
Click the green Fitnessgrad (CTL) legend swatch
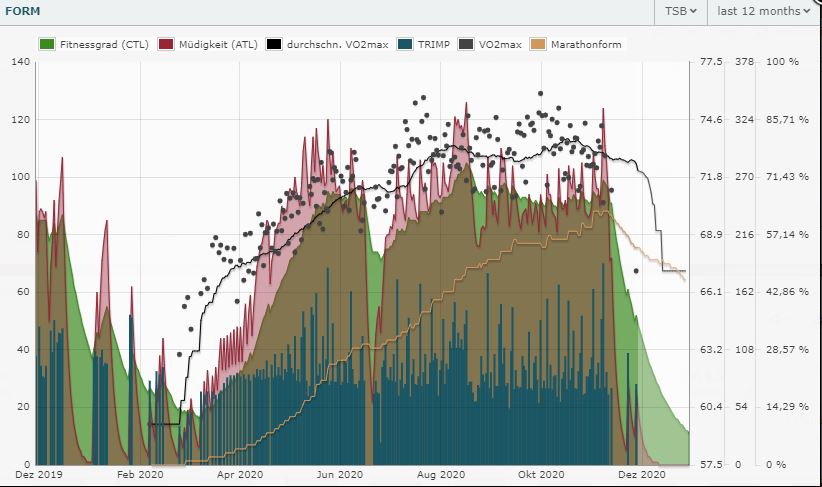pyautogui.click(x=47, y=44)
